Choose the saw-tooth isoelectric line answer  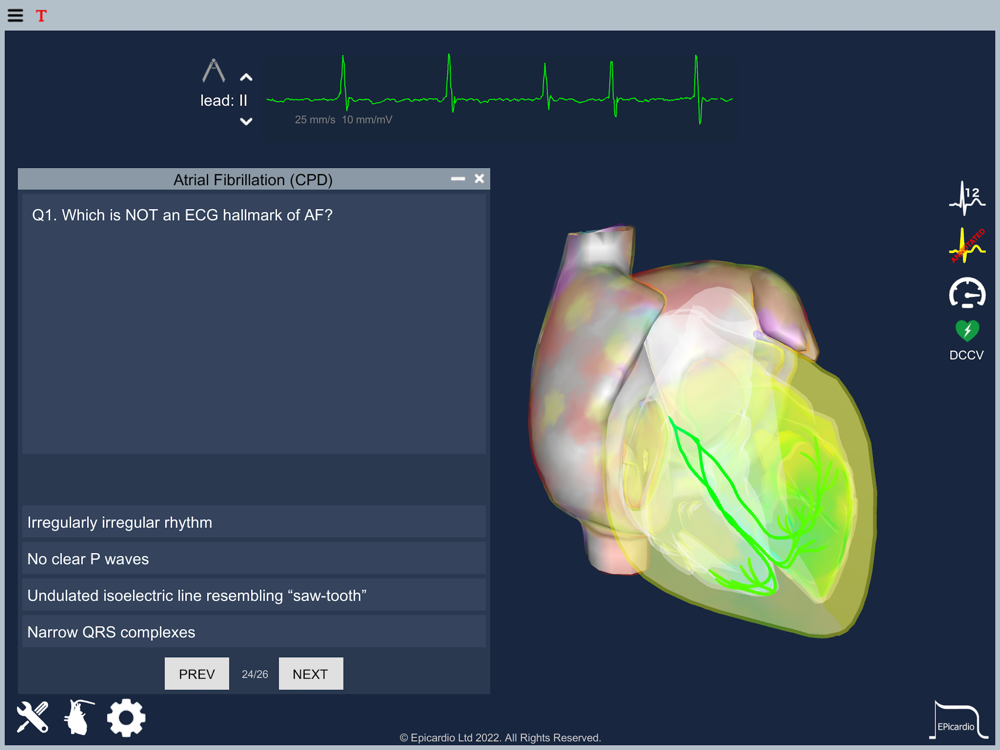[254, 595]
